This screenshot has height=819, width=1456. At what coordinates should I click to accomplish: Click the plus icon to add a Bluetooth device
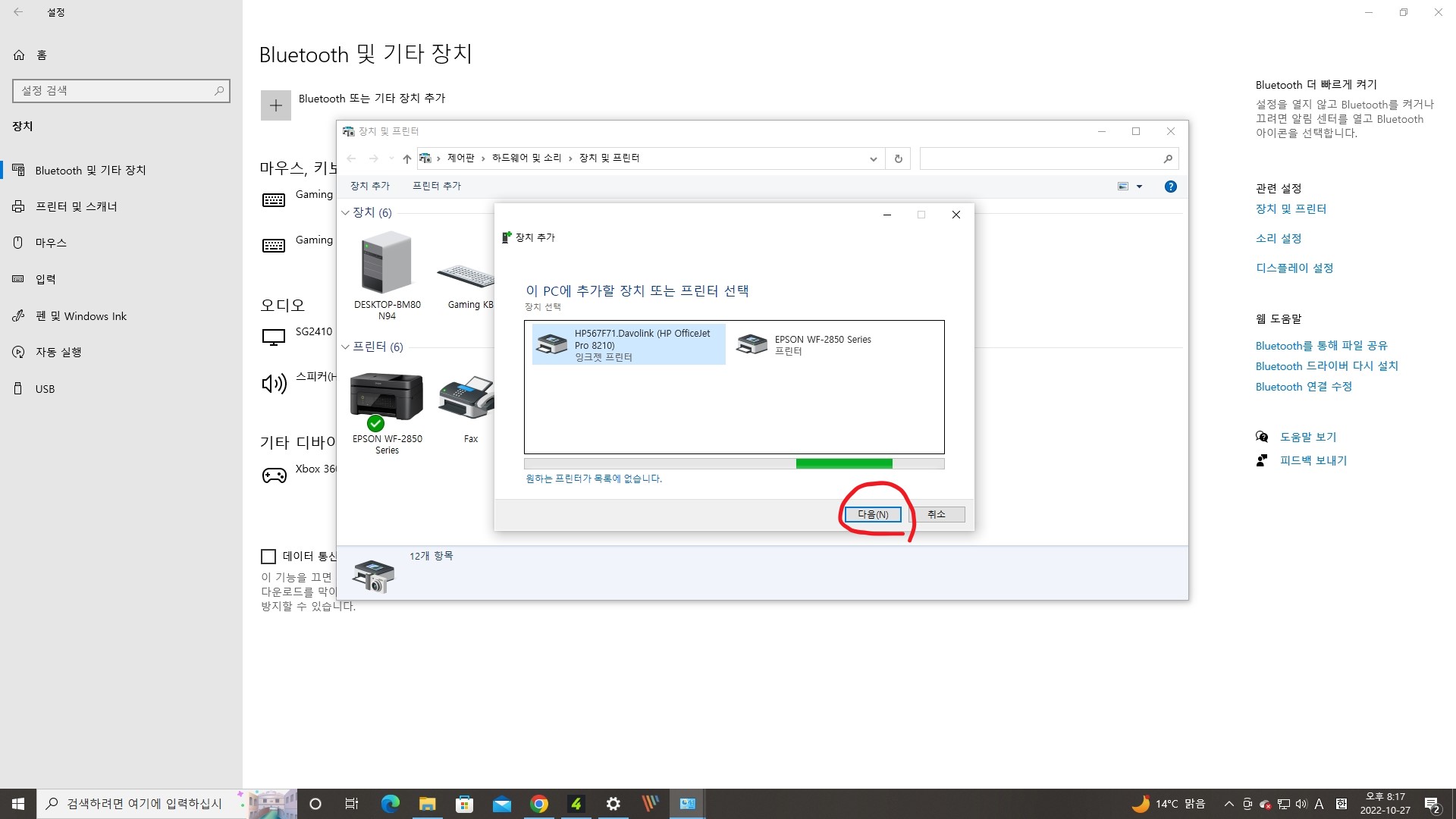(x=276, y=105)
